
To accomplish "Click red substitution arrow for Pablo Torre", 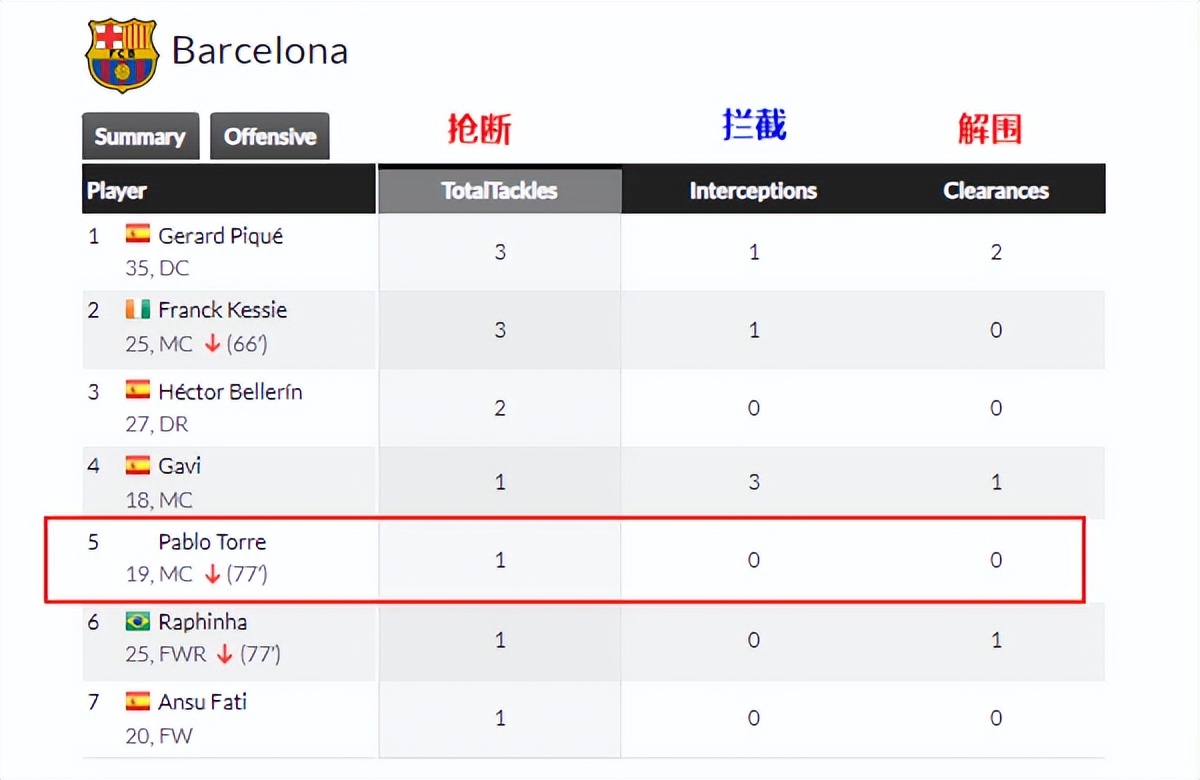I will (211, 574).
